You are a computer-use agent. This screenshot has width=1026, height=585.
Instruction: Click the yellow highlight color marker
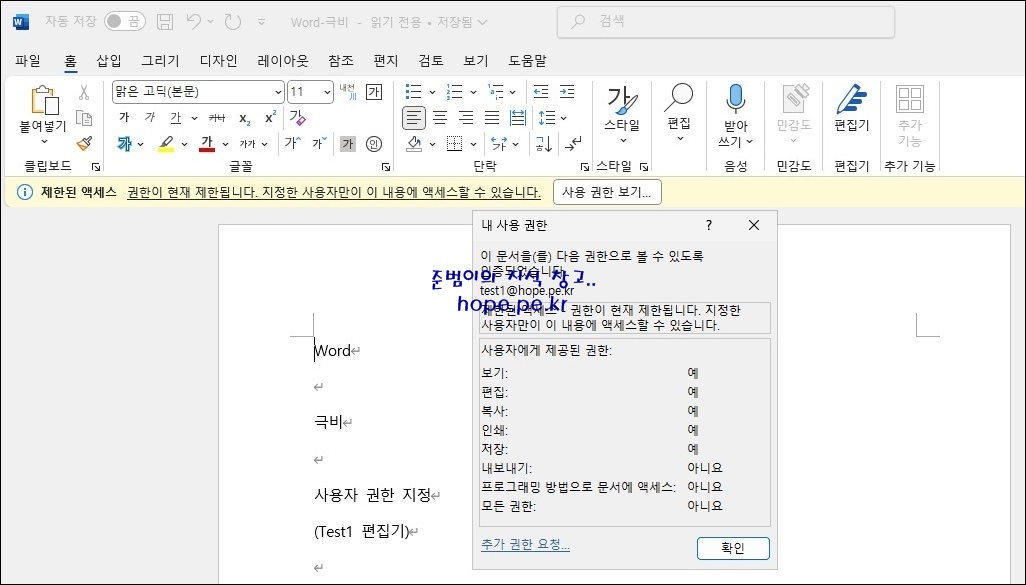[166, 143]
